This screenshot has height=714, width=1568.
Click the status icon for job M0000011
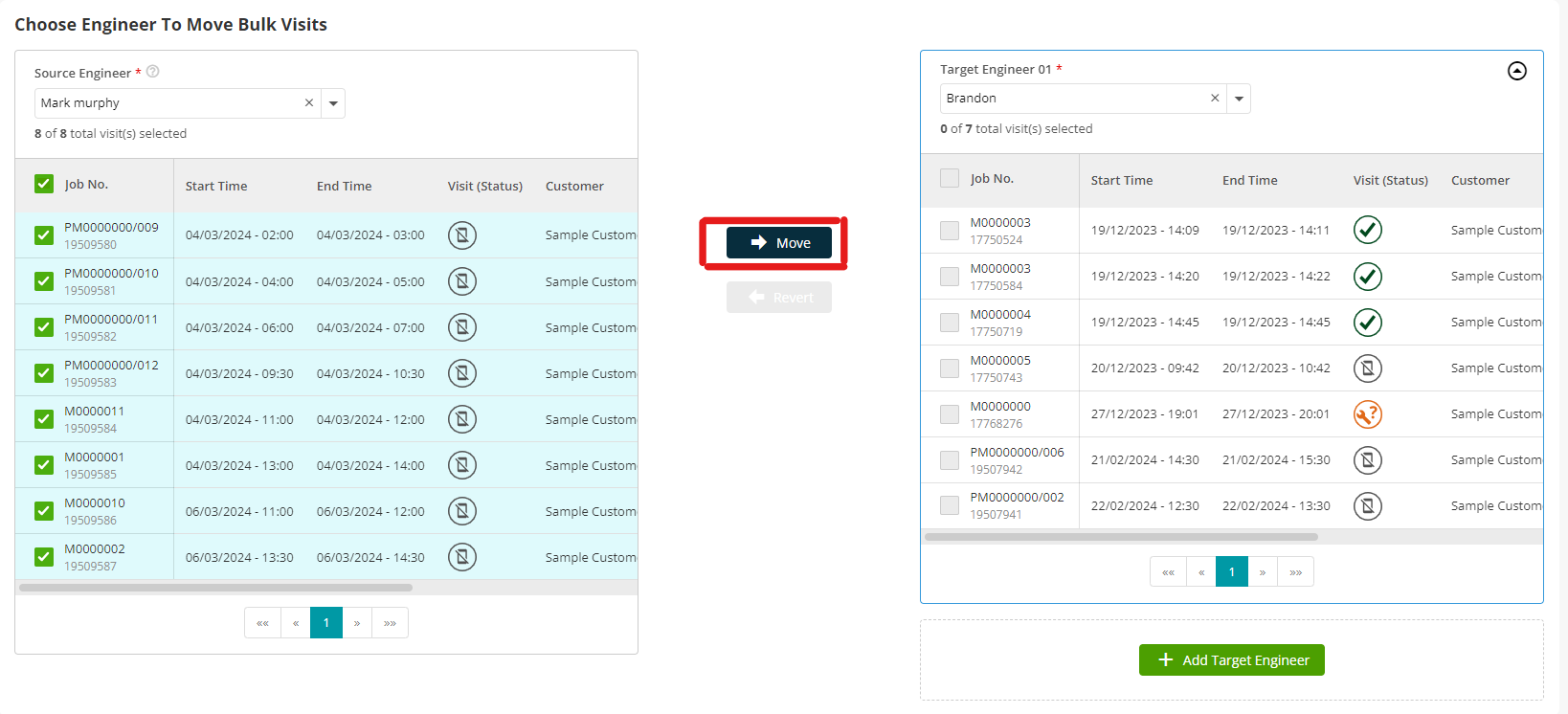462,419
